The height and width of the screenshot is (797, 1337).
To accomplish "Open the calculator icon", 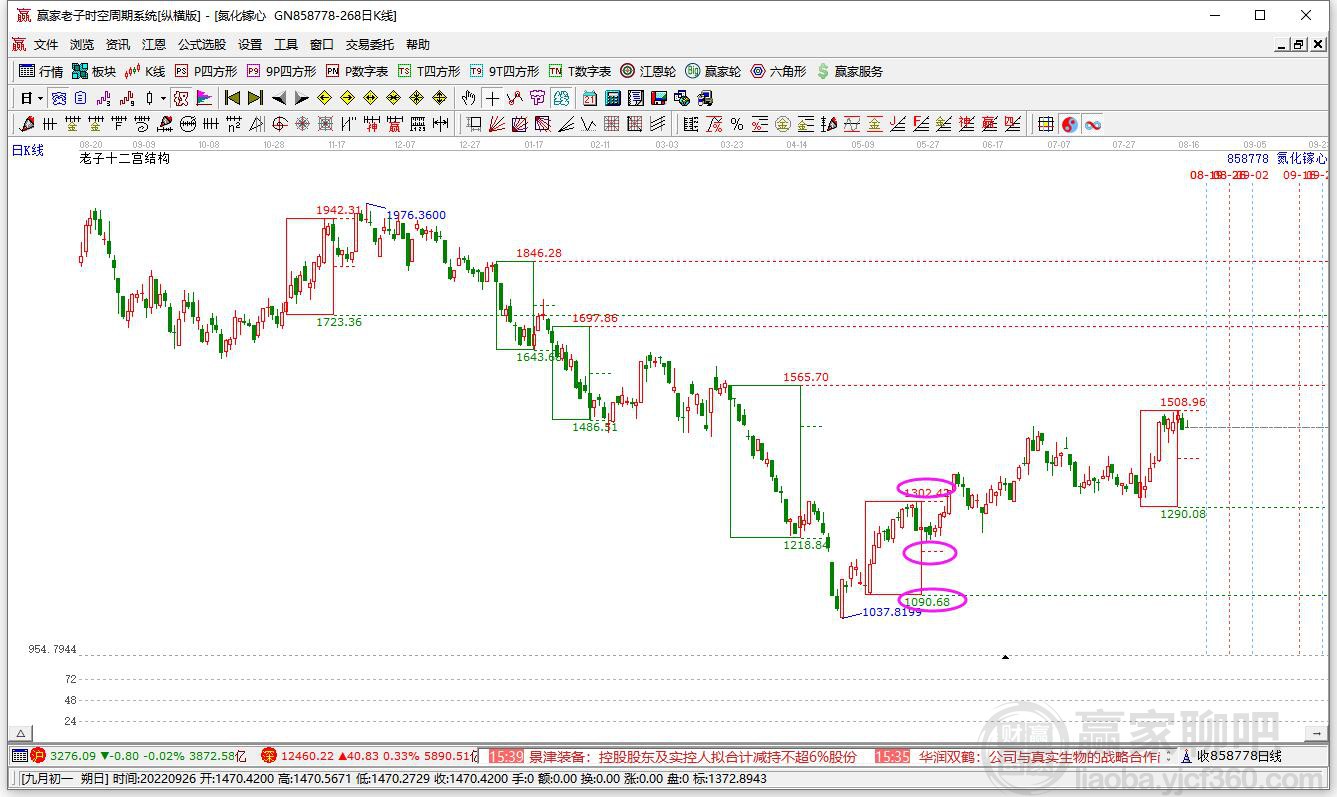I will [x=612, y=98].
